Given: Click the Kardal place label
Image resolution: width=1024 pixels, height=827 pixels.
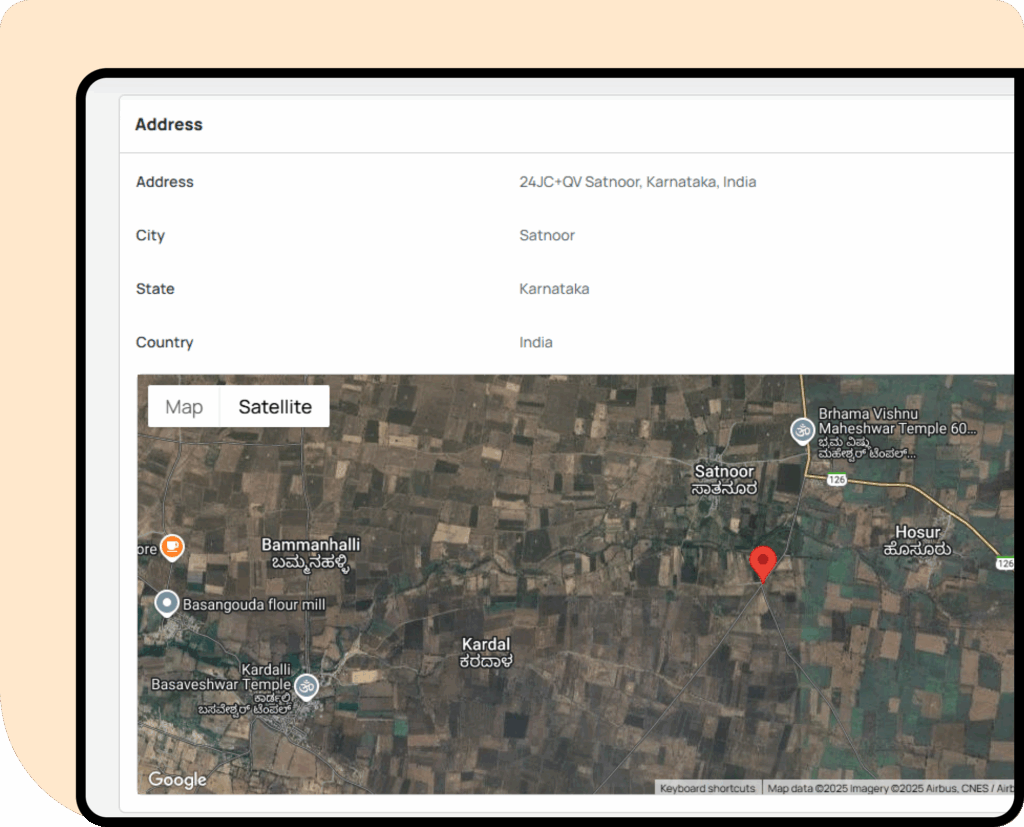Looking at the screenshot, I should pos(486,652).
